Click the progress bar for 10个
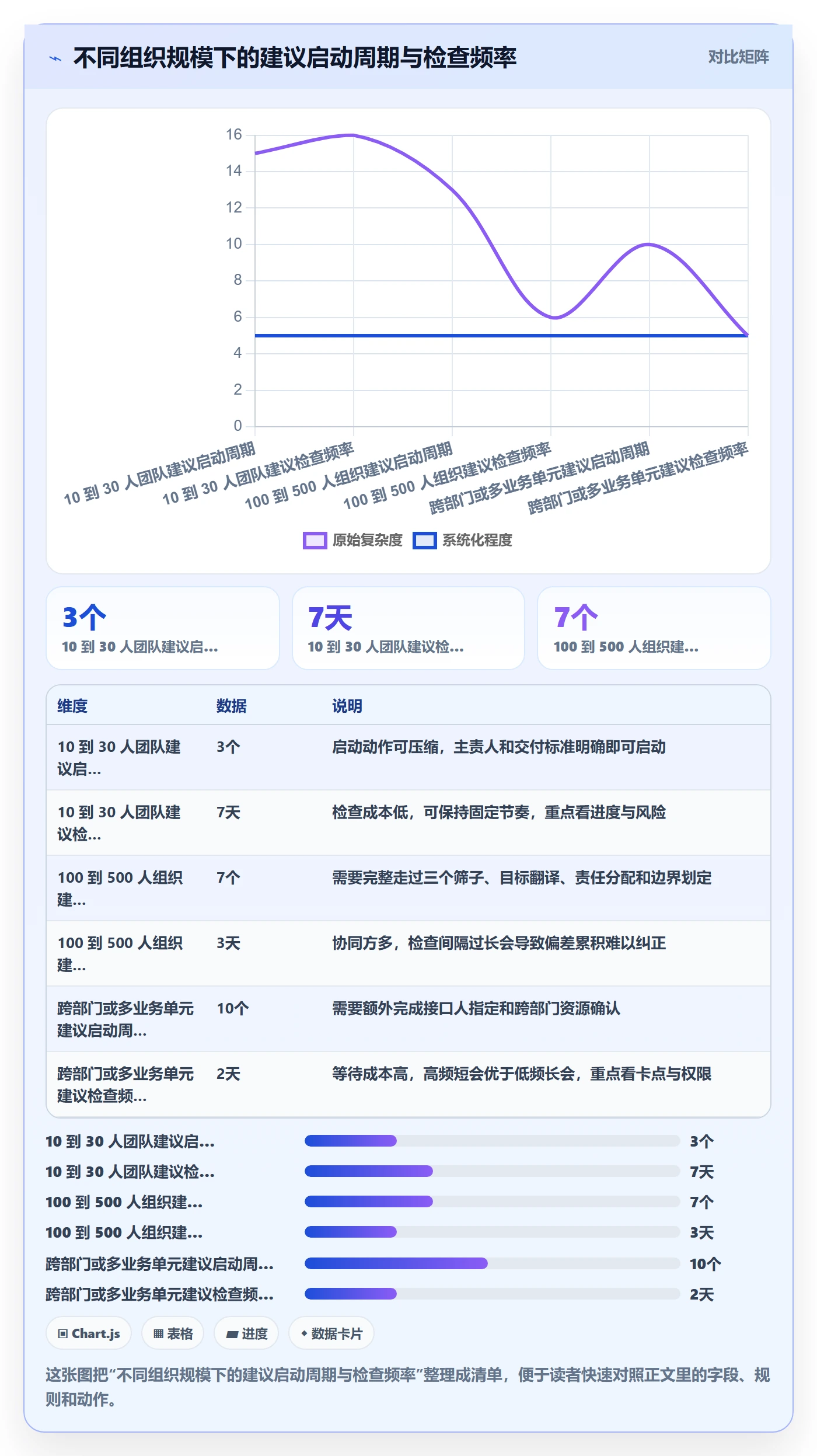Image resolution: width=817 pixels, height=1456 pixels. click(492, 1263)
